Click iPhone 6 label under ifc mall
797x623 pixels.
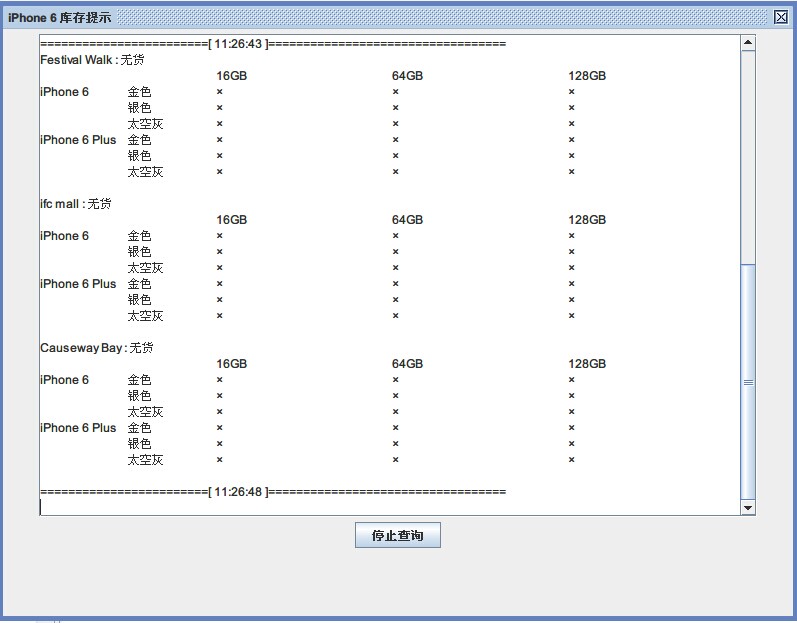[65, 236]
